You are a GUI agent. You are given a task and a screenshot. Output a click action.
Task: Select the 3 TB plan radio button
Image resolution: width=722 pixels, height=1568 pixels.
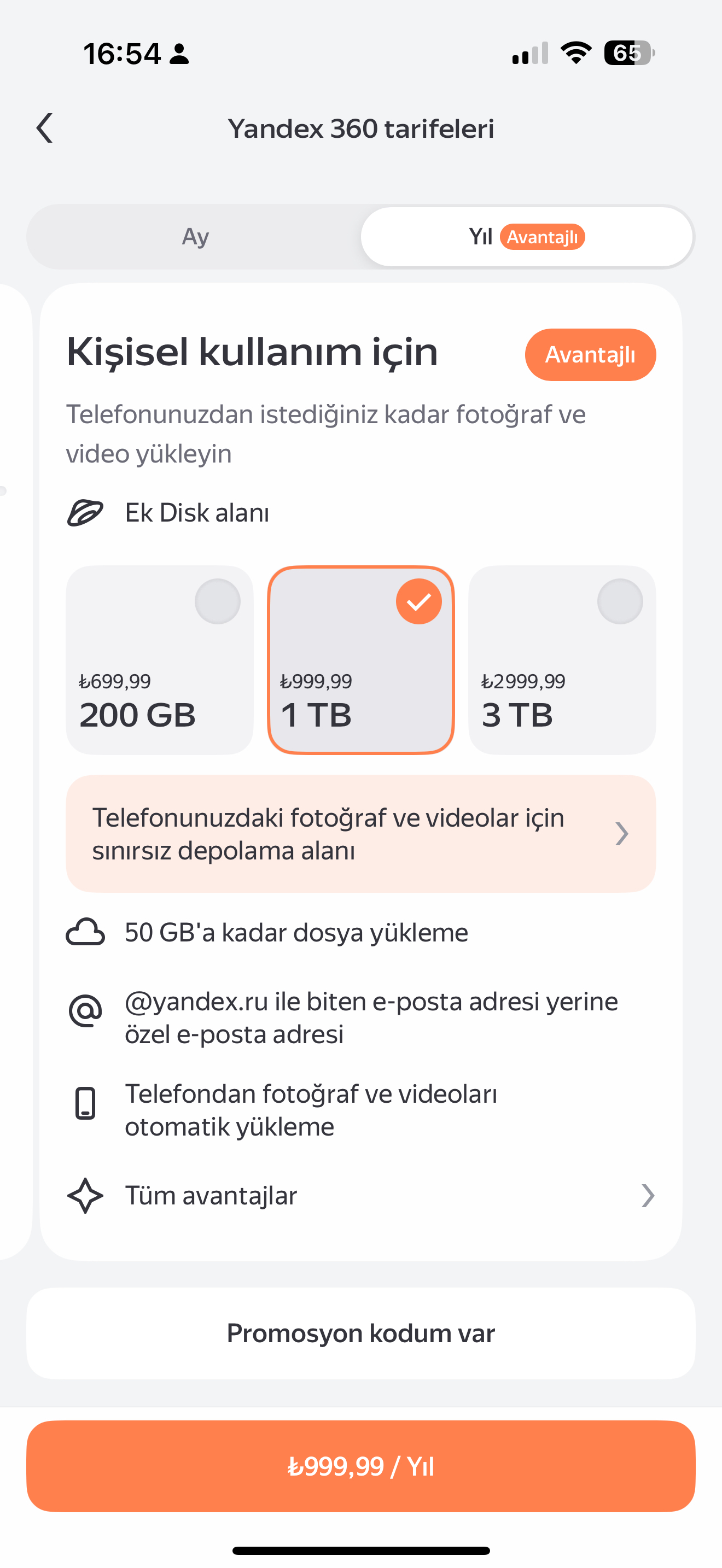pyautogui.click(x=620, y=601)
